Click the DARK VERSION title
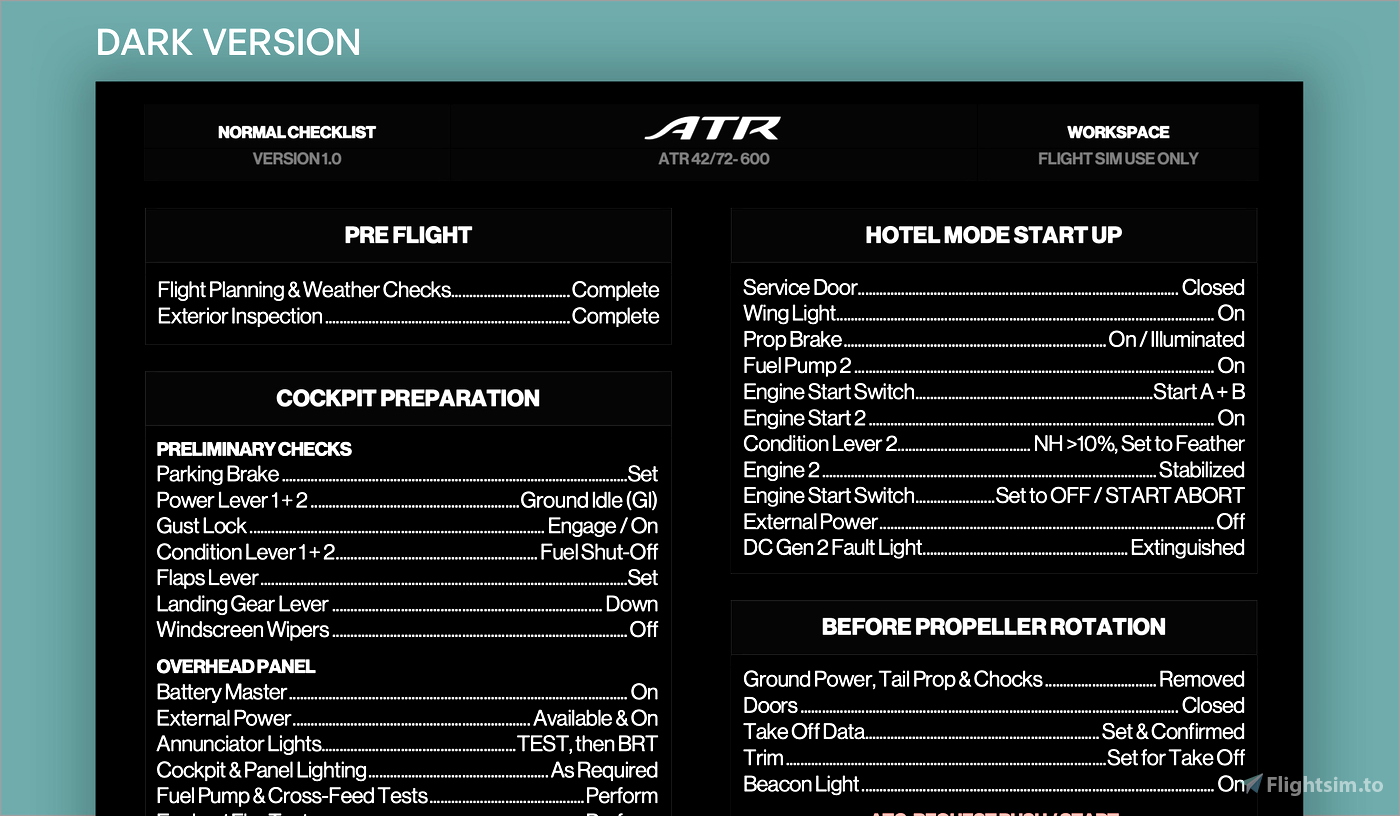Image resolution: width=1400 pixels, height=816 pixels. pyautogui.click(x=229, y=42)
